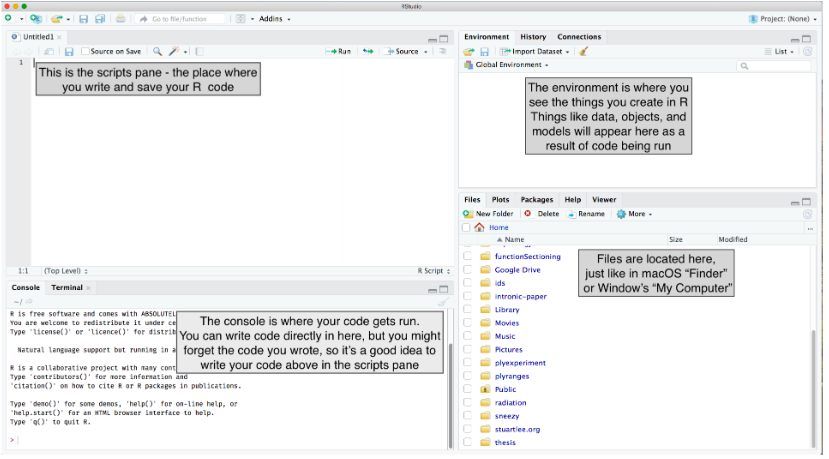Click the console working directory arrow icon
829x459 pixels.
tap(30, 302)
